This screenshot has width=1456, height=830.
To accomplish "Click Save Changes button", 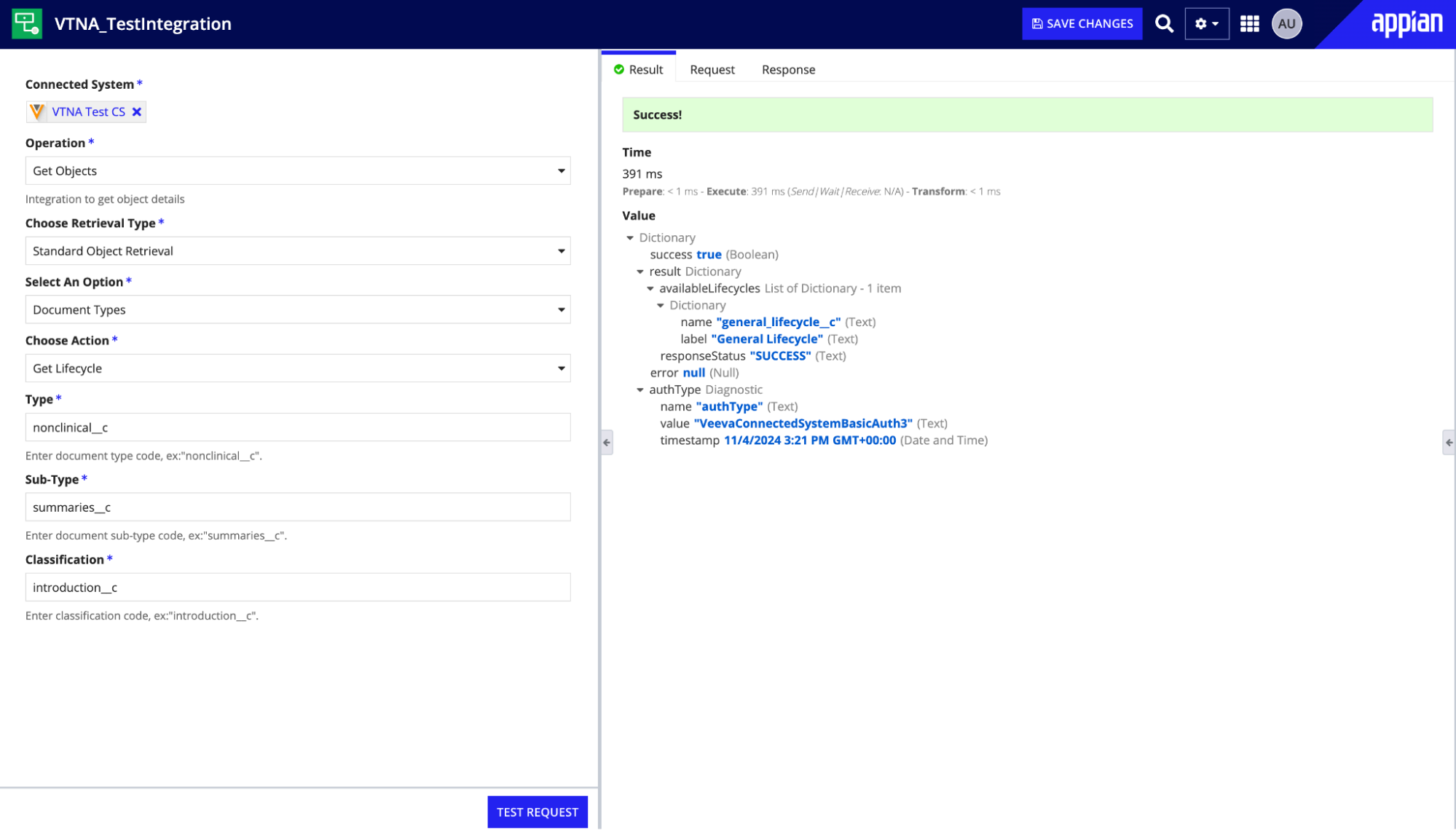I will [1082, 24].
